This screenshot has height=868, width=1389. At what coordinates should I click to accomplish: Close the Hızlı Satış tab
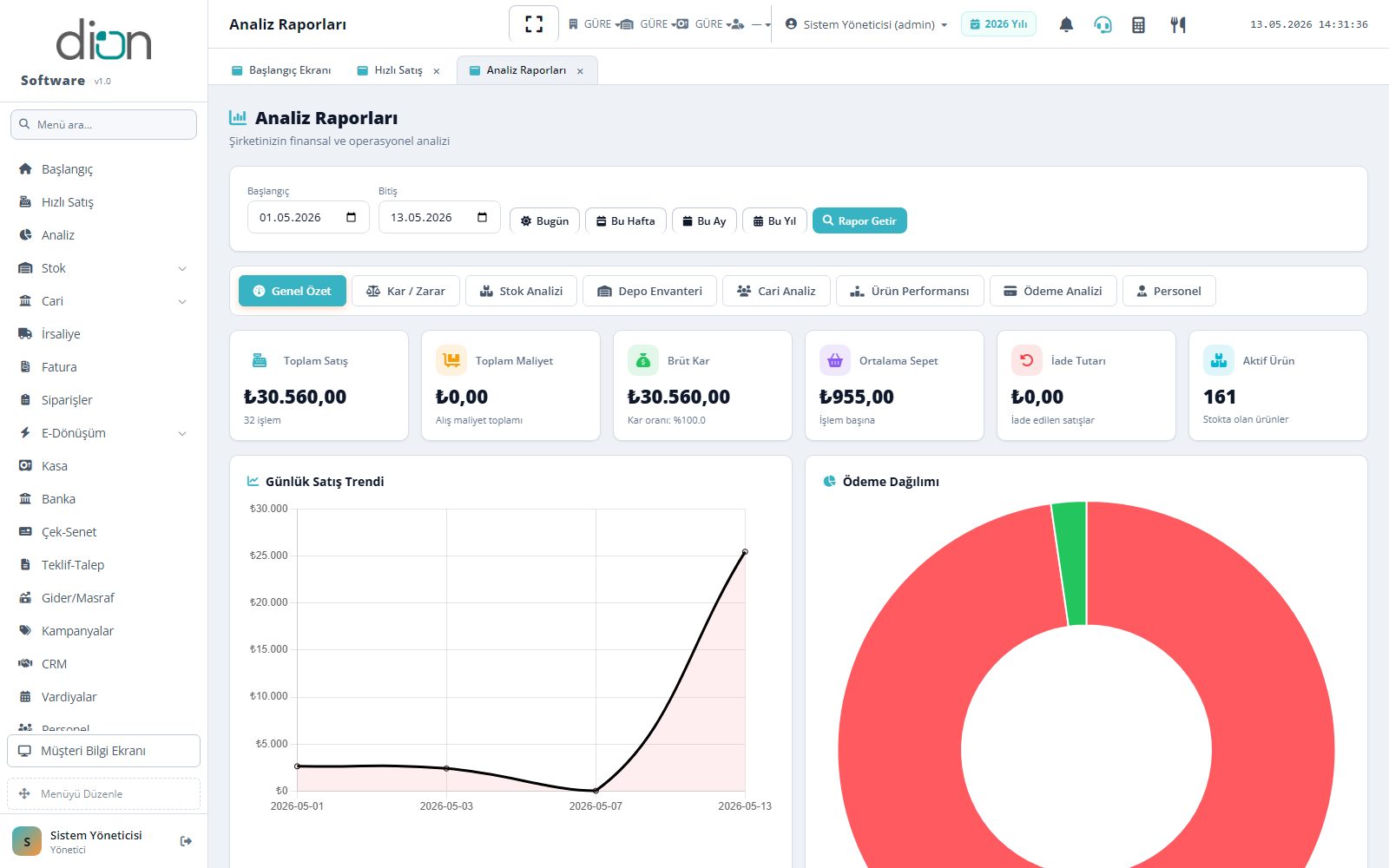point(437,71)
